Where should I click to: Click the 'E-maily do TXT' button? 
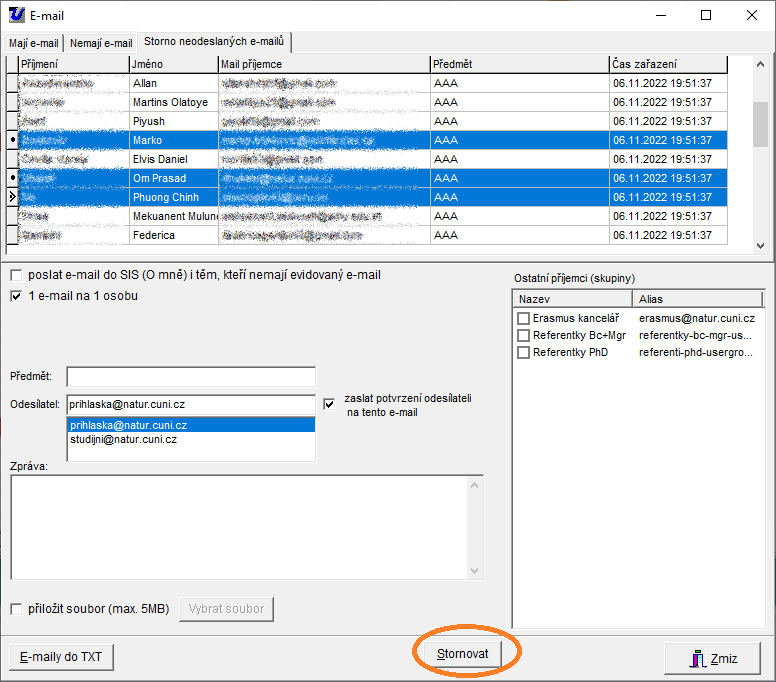pos(61,657)
